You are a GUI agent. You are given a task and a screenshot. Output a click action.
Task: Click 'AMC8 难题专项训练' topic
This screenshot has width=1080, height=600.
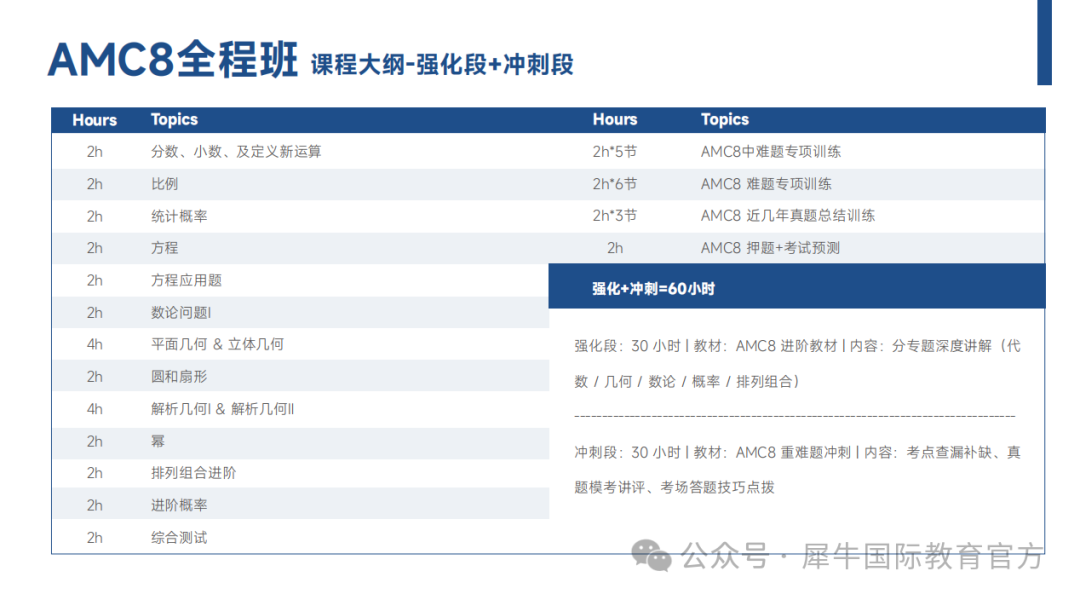[766, 184]
